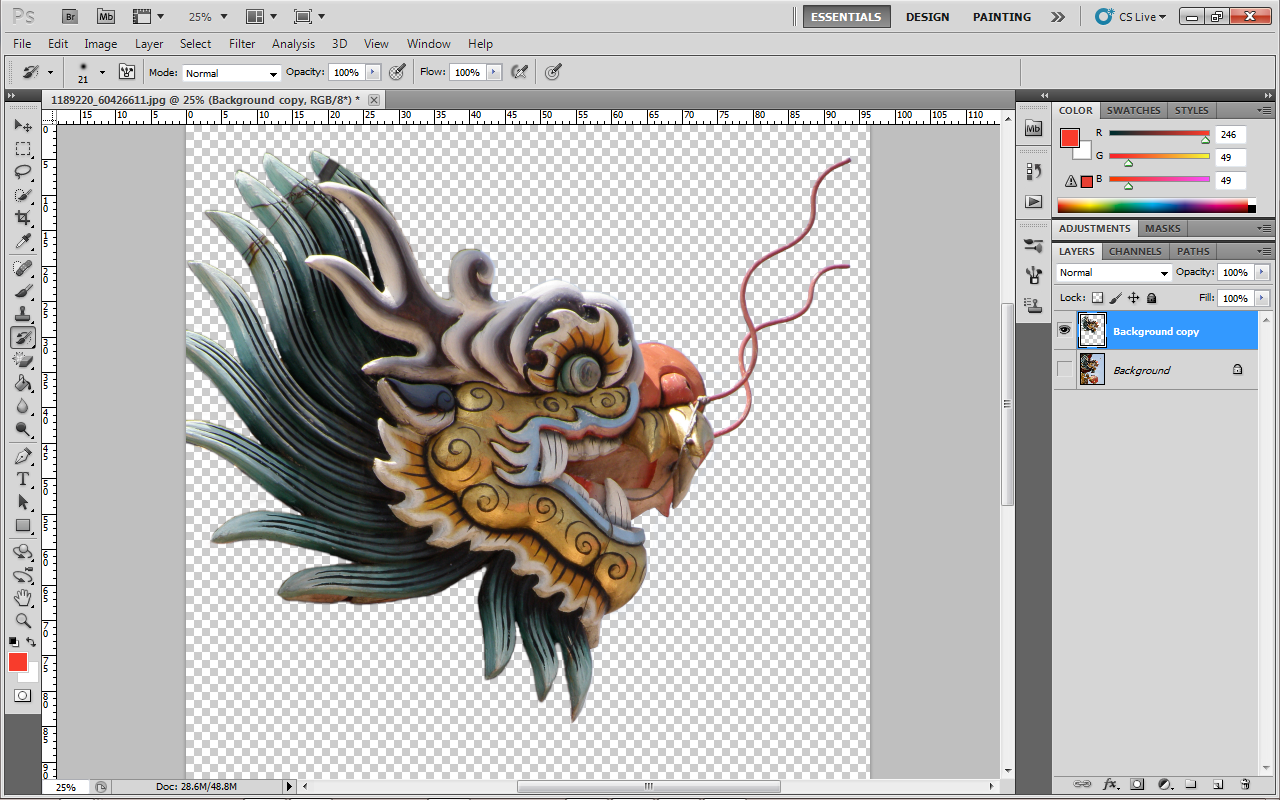The width and height of the screenshot is (1280, 800).
Task: Delete layer with the trash icon
Action: 1245,784
